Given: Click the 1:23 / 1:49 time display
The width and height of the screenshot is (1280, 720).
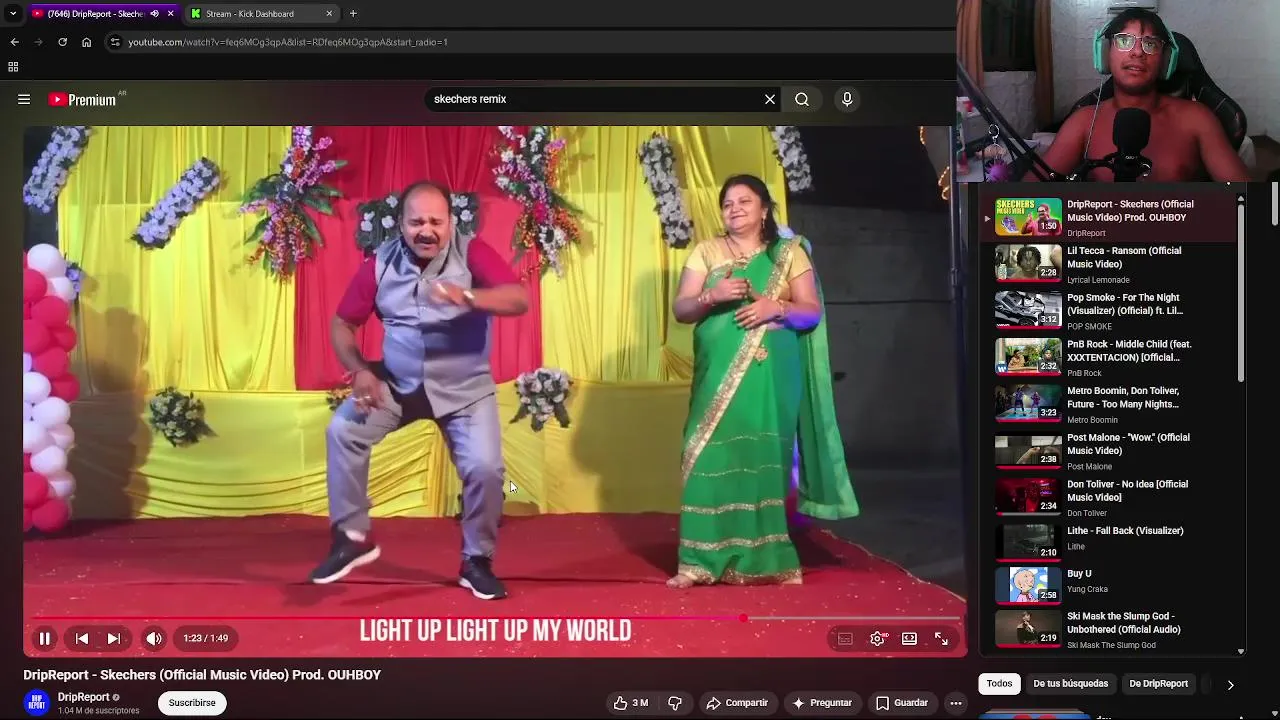Looking at the screenshot, I should 205,638.
